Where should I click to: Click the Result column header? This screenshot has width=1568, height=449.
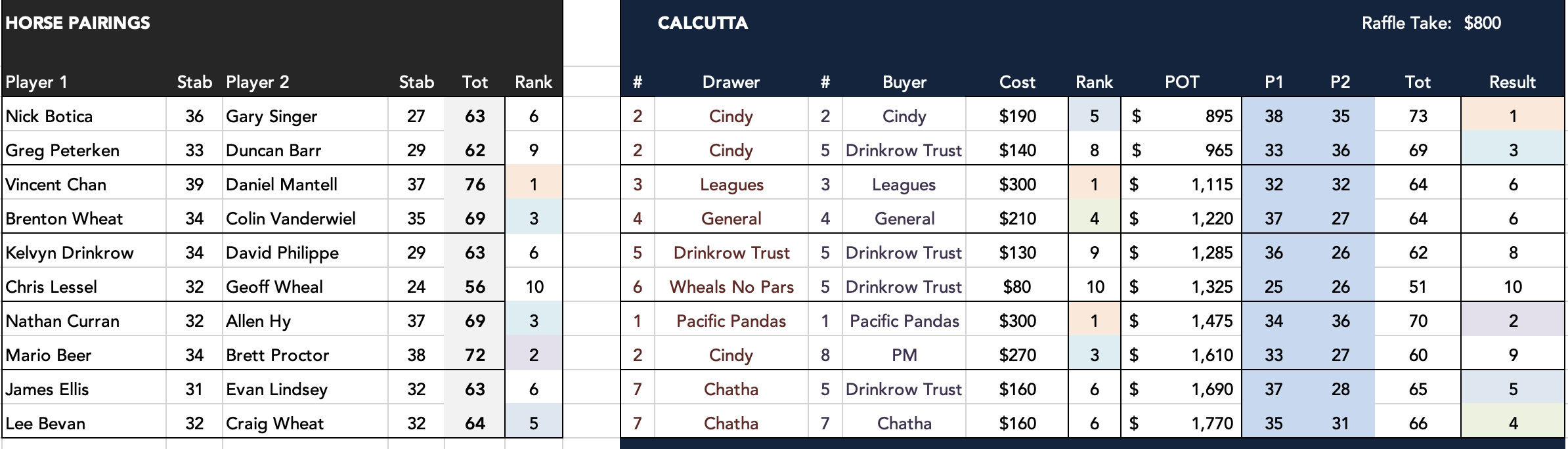1512,82
